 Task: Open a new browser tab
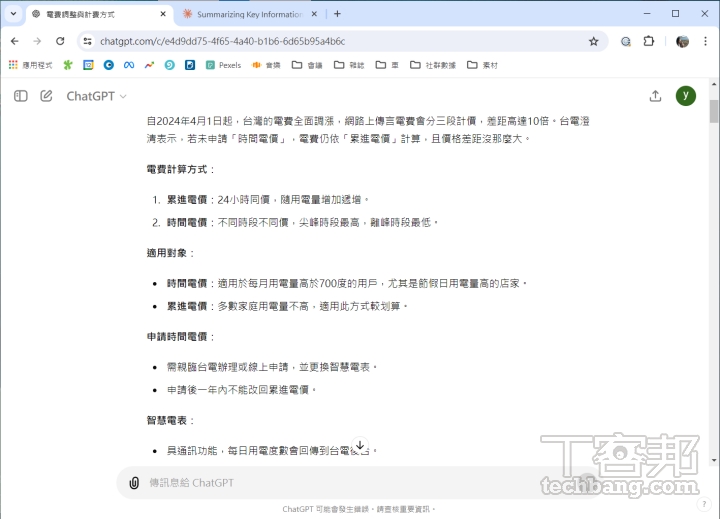[x=337, y=14]
